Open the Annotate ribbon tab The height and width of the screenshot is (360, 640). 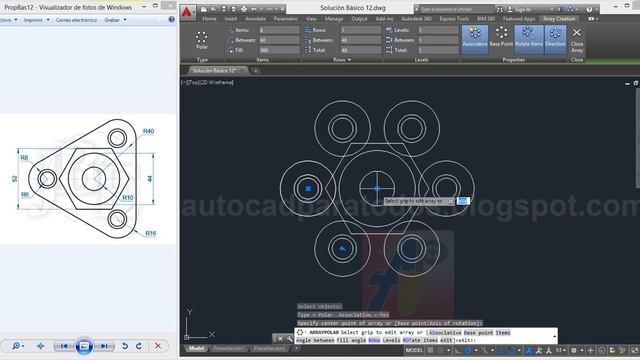pos(256,19)
